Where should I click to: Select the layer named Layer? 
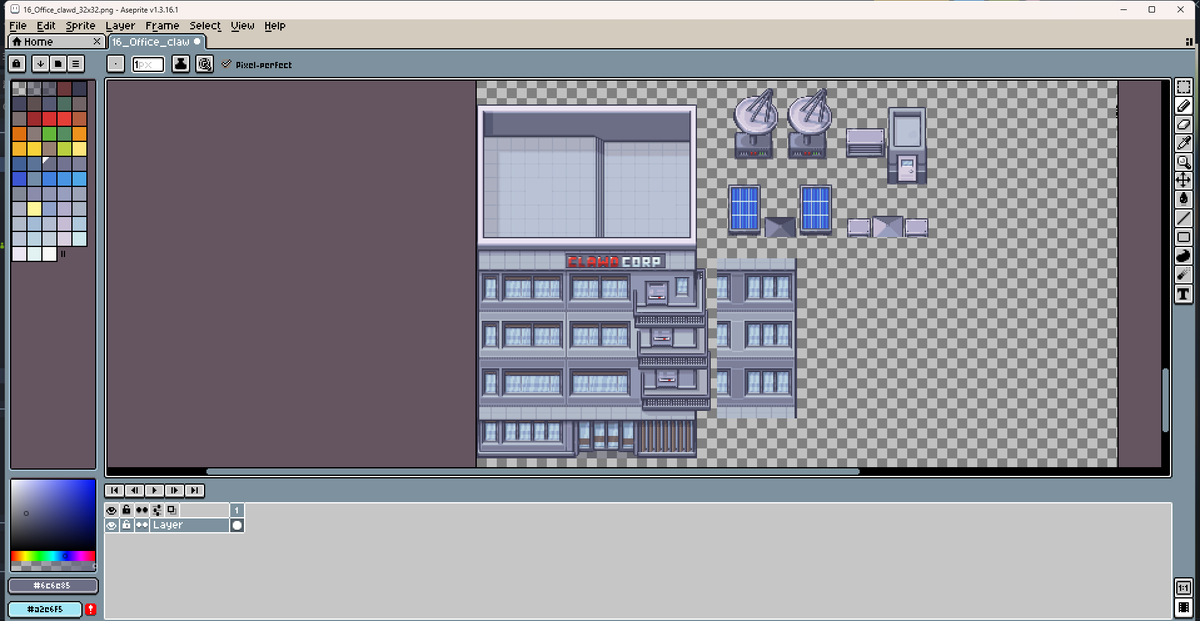click(190, 525)
